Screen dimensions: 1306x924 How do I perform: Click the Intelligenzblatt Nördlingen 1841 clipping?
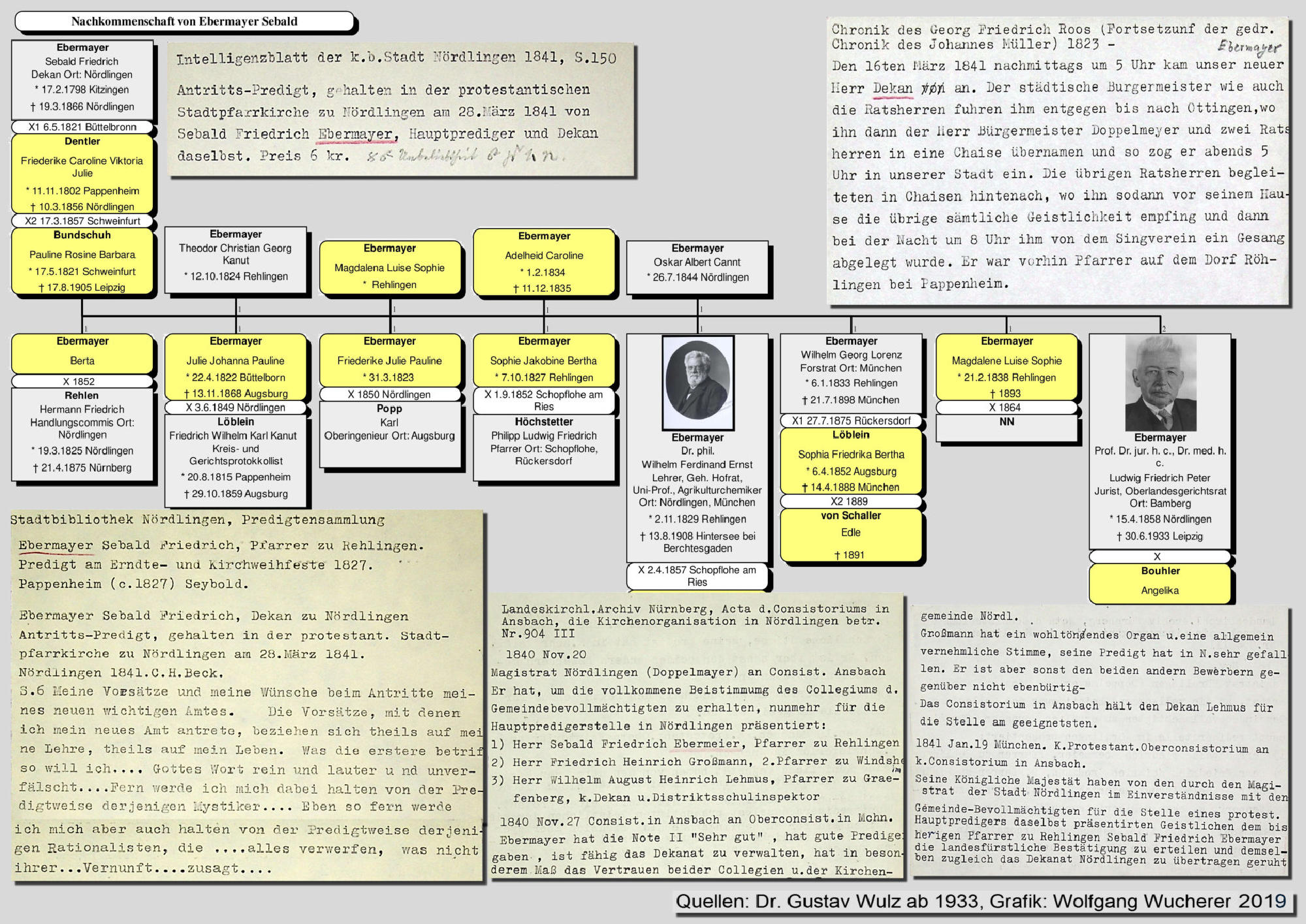(x=401, y=108)
